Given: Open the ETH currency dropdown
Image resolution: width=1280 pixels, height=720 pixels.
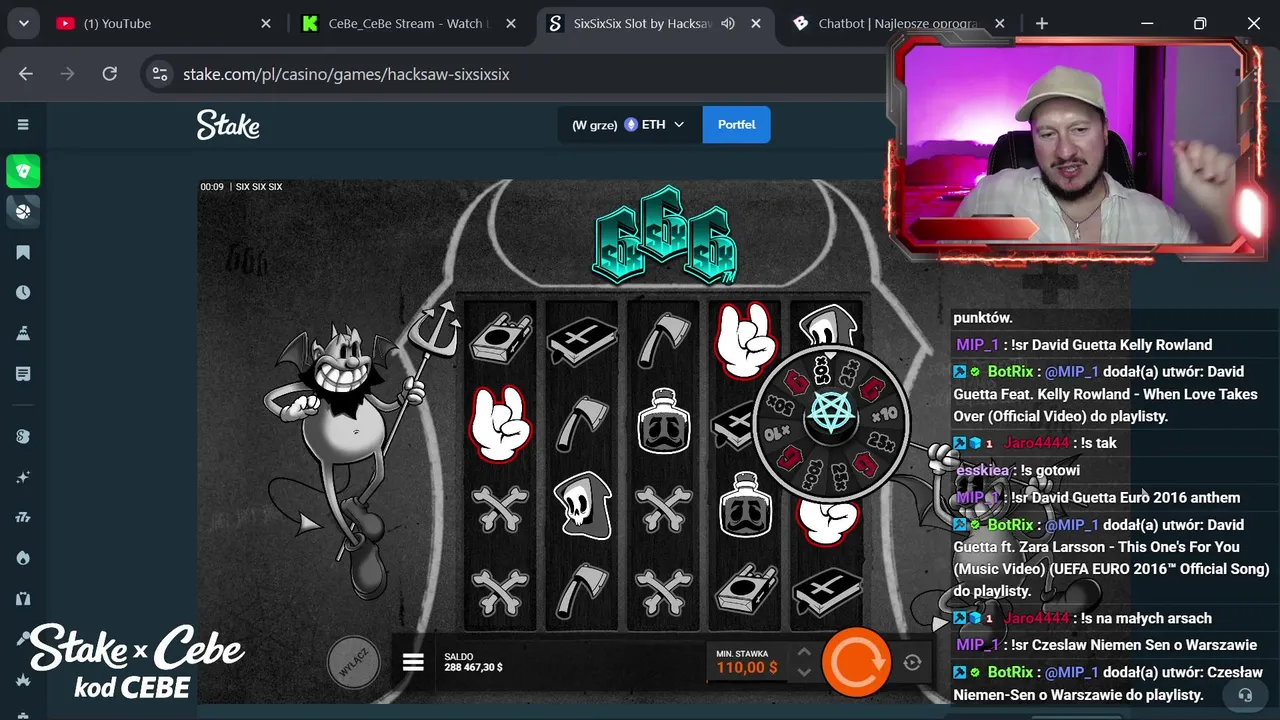Looking at the screenshot, I should point(629,125).
